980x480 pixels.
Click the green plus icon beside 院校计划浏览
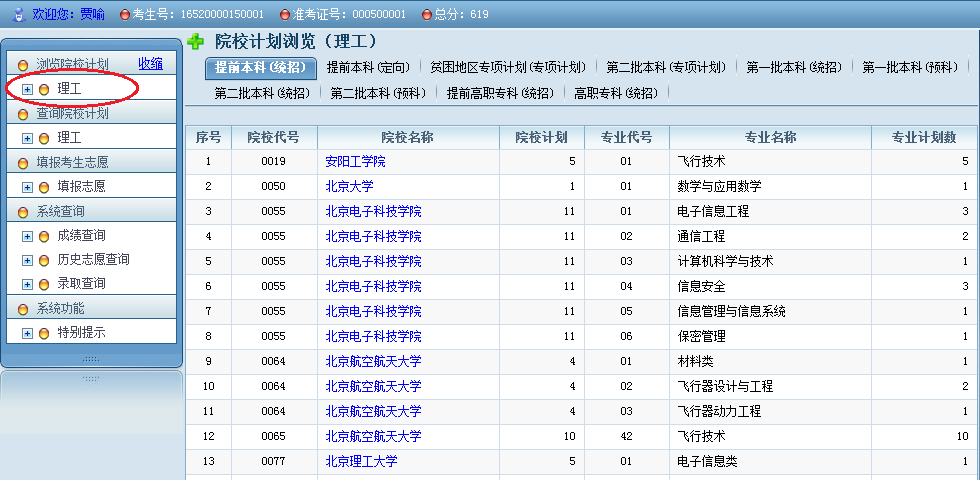(x=195, y=42)
